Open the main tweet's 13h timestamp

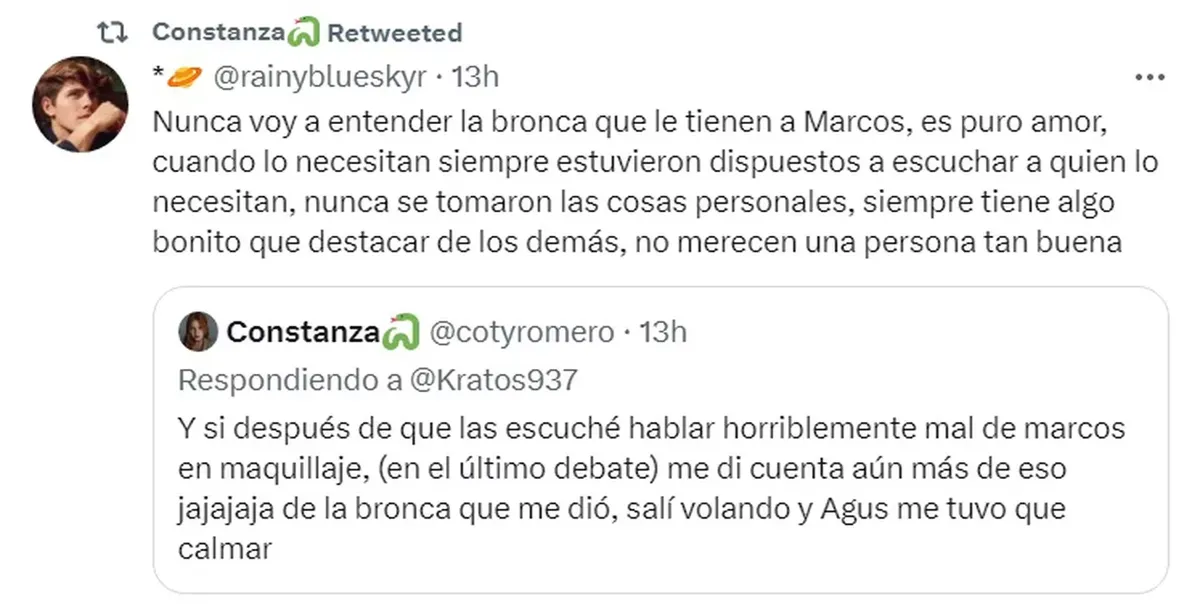[475, 77]
